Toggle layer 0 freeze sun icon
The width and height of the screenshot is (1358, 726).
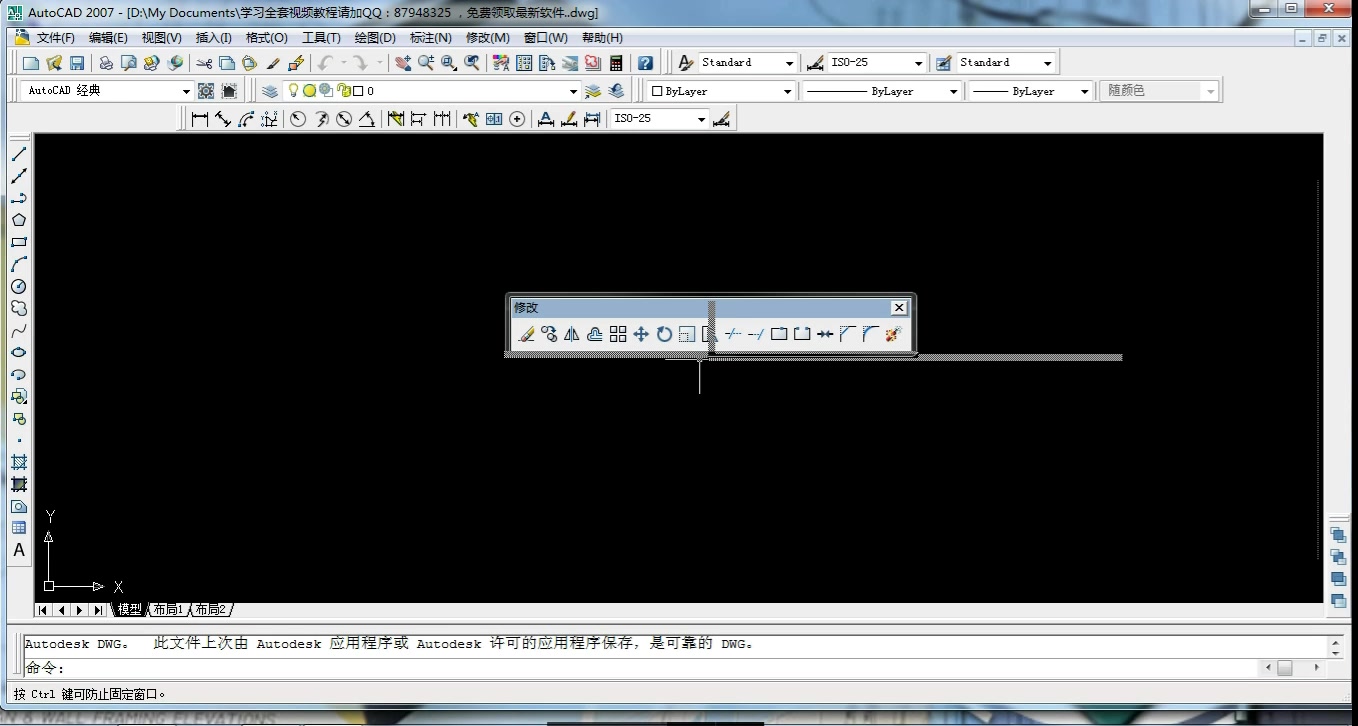pos(309,91)
